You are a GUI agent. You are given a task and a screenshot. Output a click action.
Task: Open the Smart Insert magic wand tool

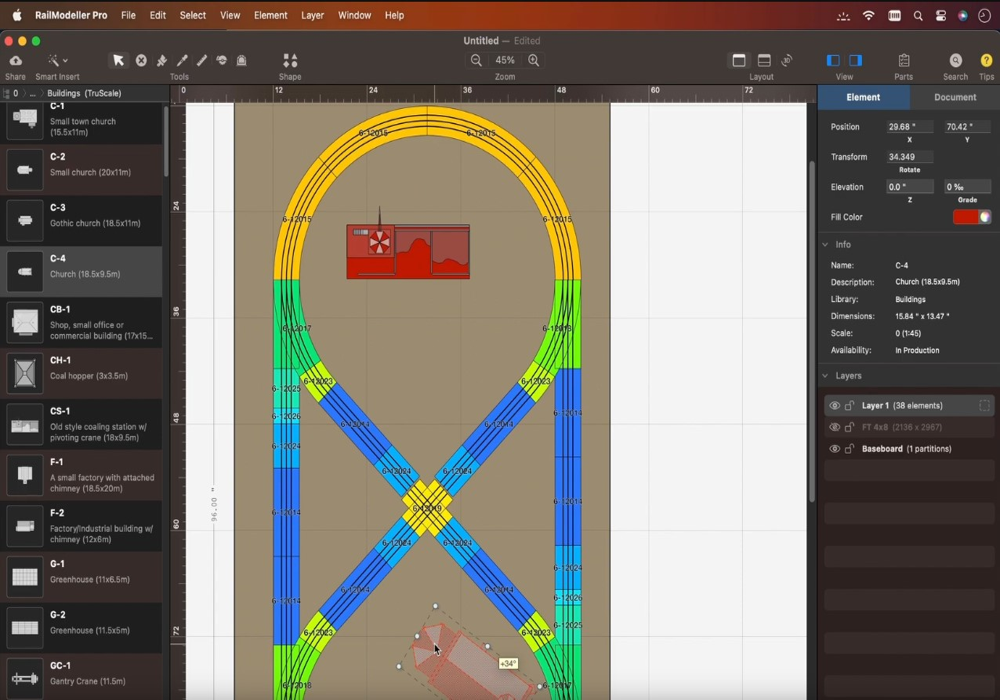click(53, 61)
